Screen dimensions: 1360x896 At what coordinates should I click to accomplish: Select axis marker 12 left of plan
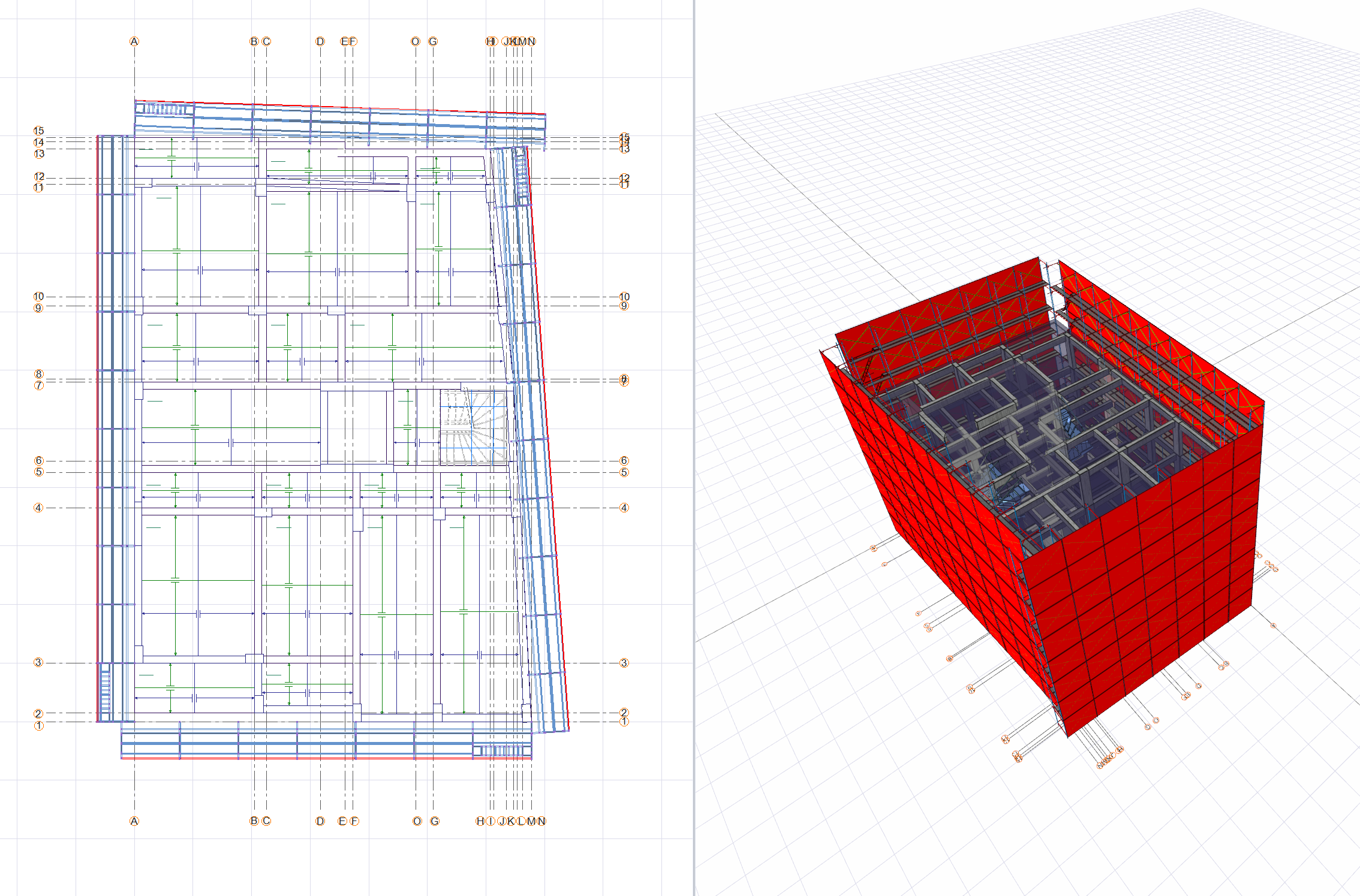[x=39, y=177]
